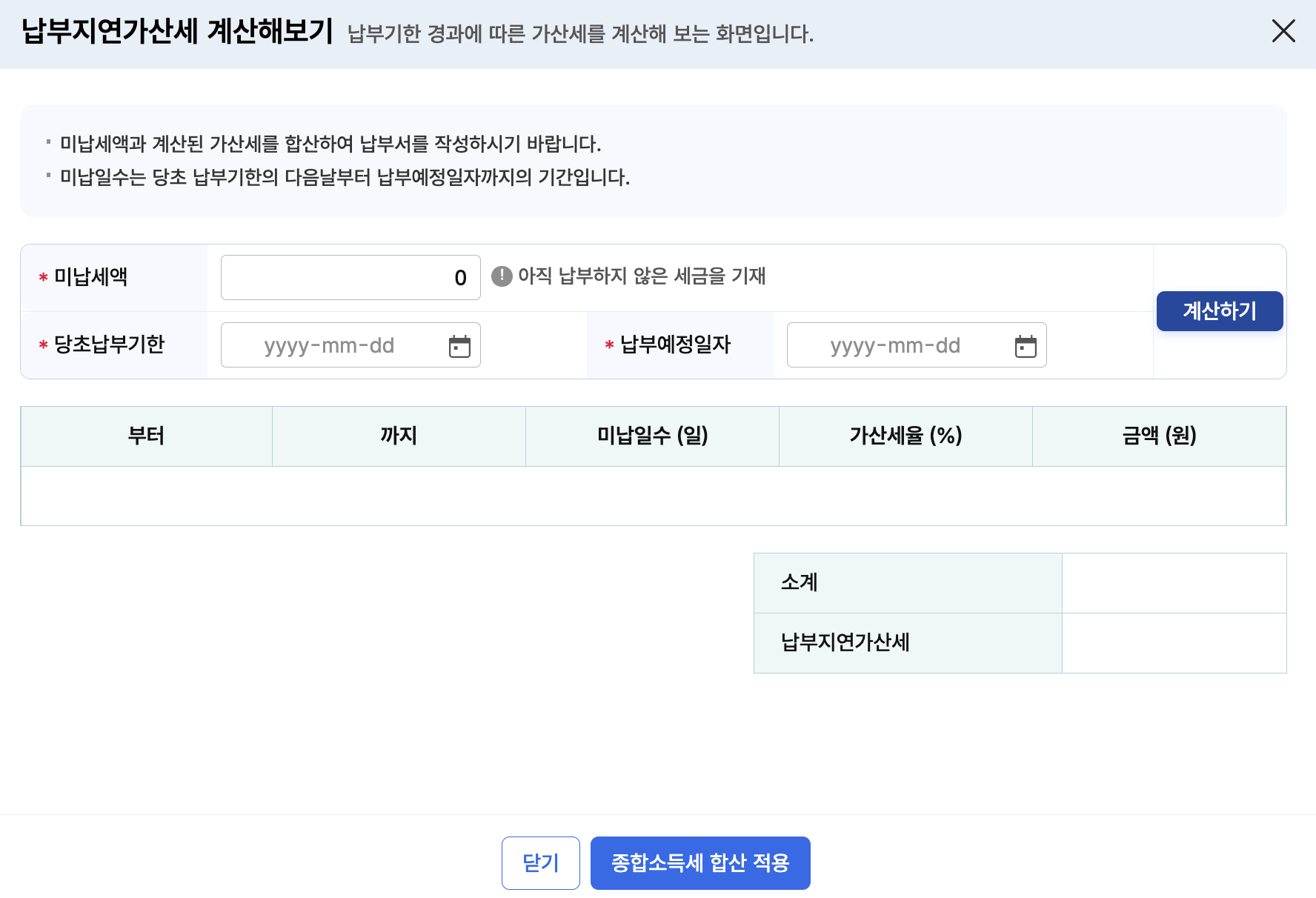Select the 금액 (원) column header
The image size is (1316, 898).
(x=1160, y=436)
